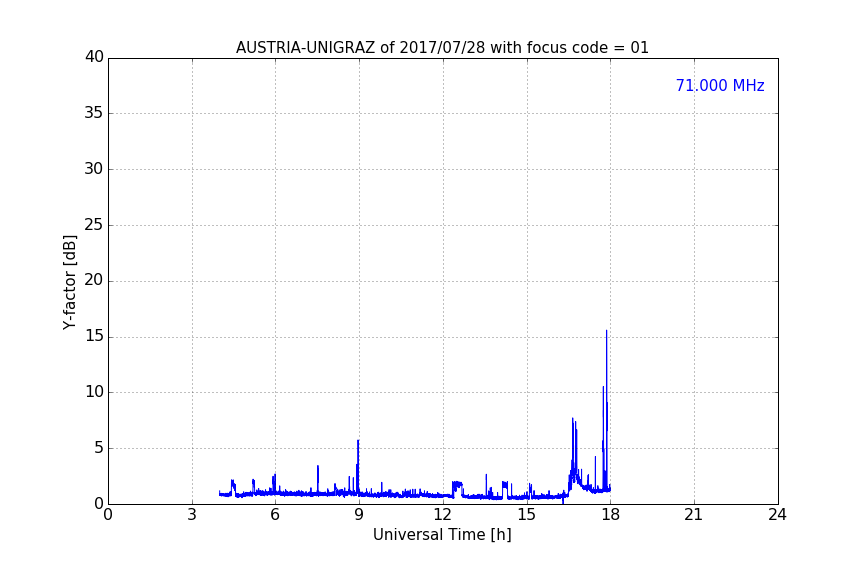The image size is (864, 576).
Task: Click the x-axis tick label 18
Action: click(611, 515)
